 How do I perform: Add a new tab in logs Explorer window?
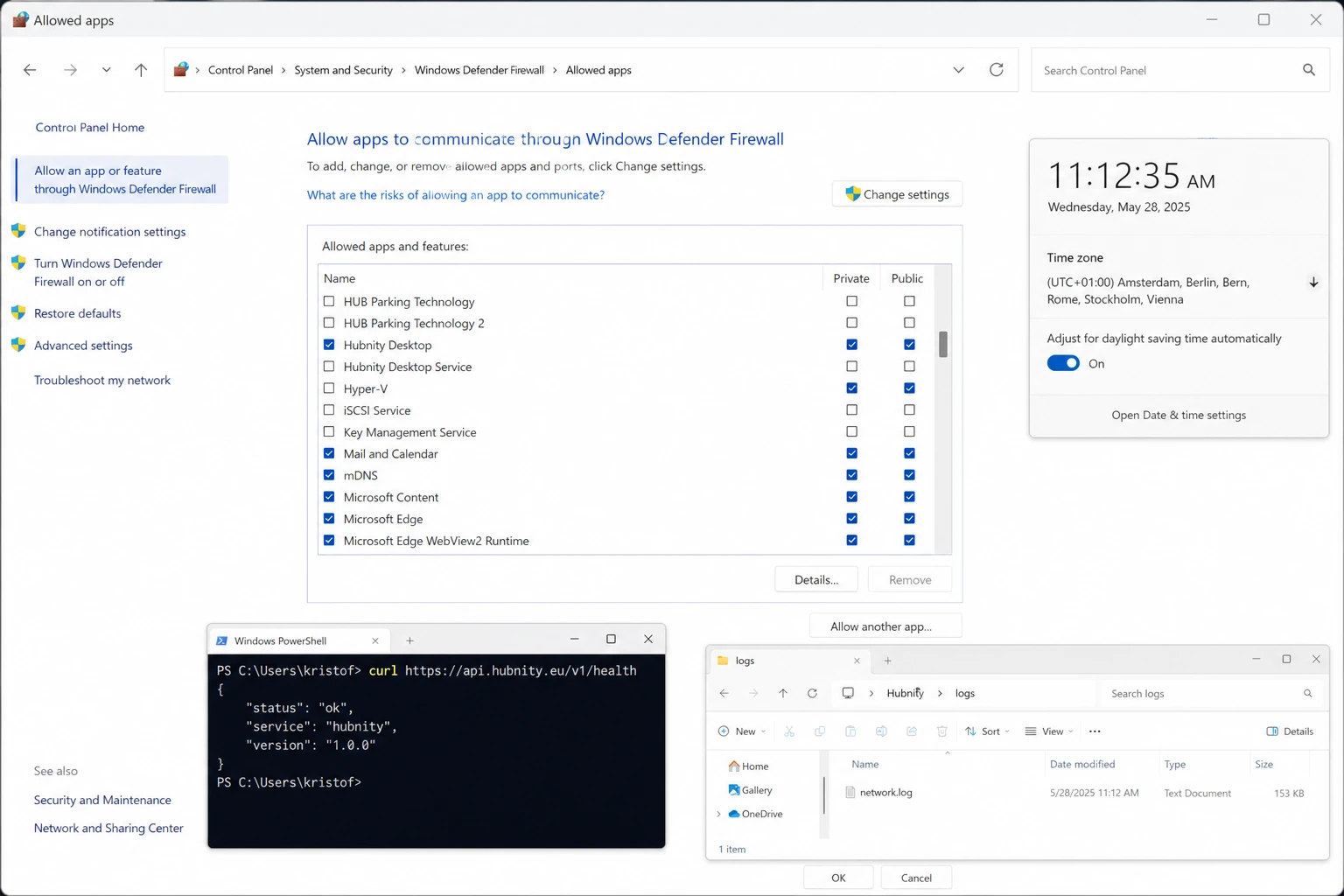(887, 661)
